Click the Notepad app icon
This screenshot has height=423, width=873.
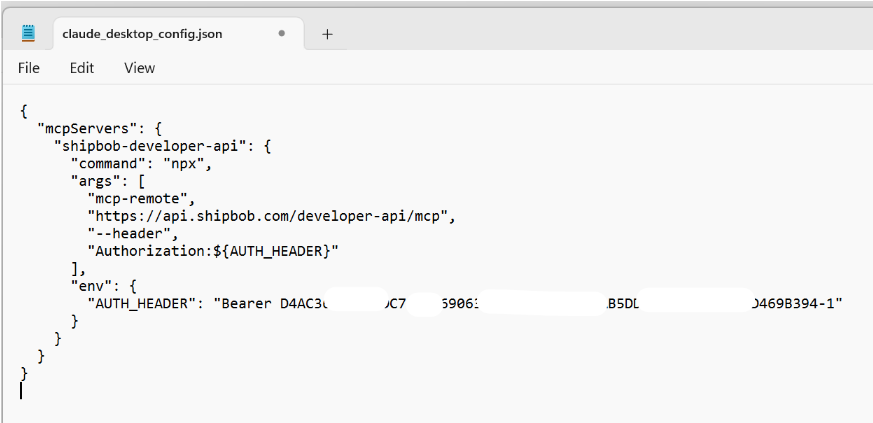coord(28,33)
